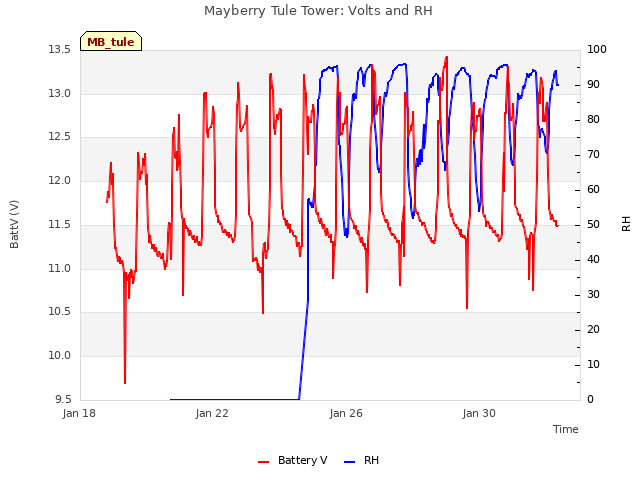Click the 9.5 left axis value
This screenshot has width=640, height=480.
point(63,399)
